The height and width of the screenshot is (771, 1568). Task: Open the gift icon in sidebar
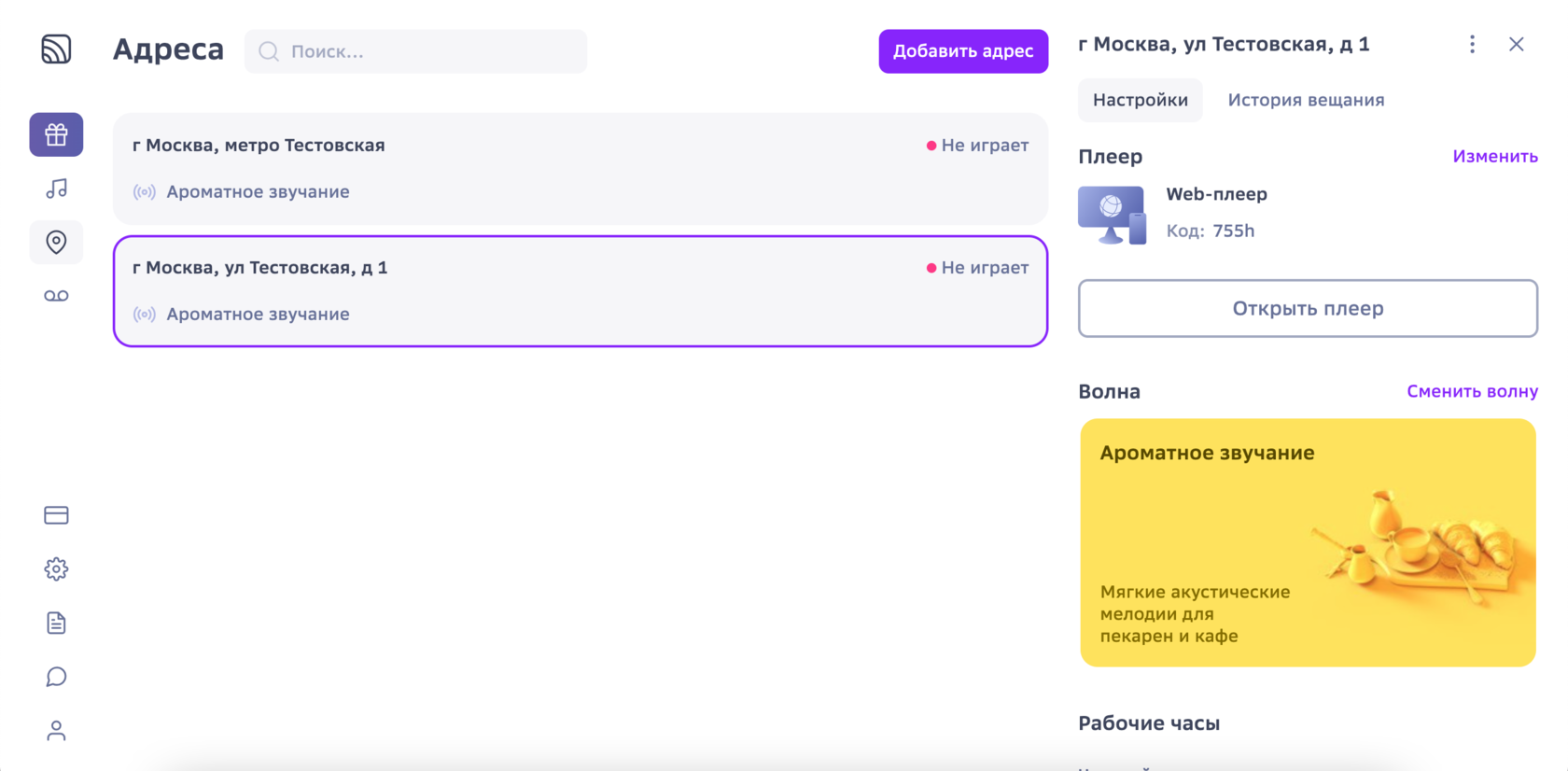click(56, 135)
